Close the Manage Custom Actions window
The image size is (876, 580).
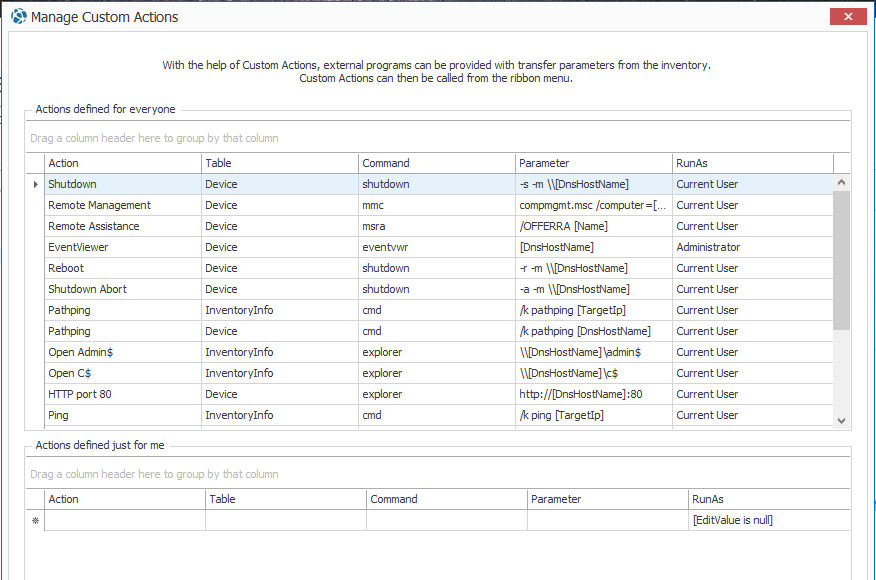pos(848,16)
